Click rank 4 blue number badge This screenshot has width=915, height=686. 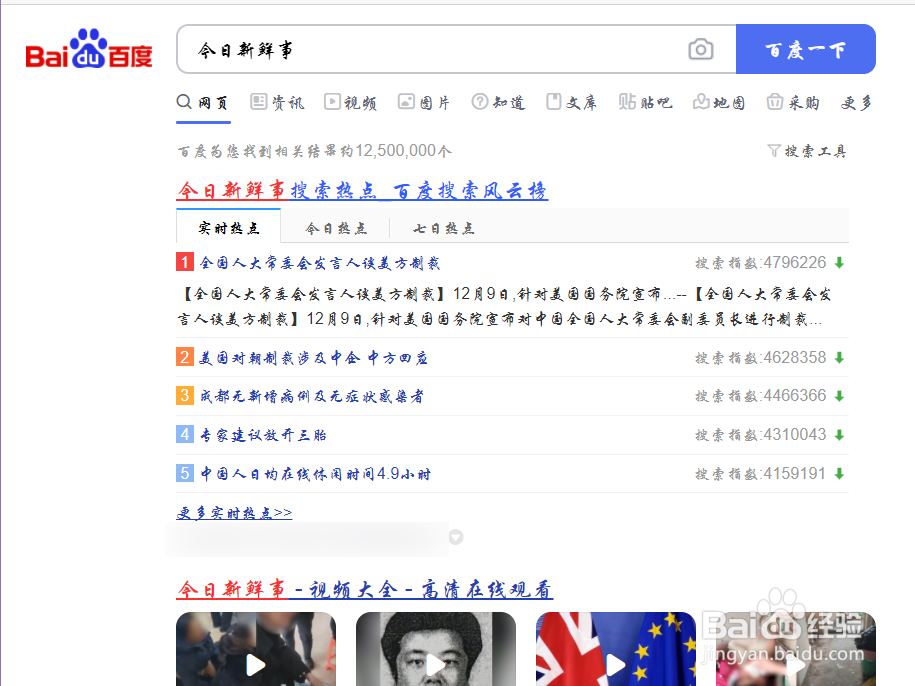coord(185,434)
